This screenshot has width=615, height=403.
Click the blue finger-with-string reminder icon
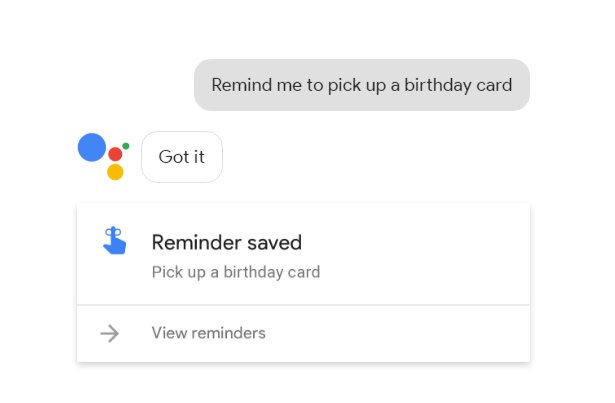[114, 241]
